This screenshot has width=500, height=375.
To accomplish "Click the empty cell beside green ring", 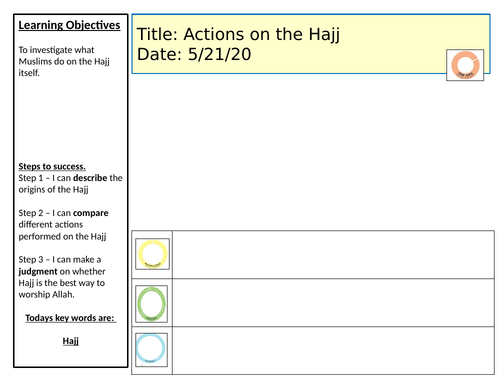I will (333, 303).
